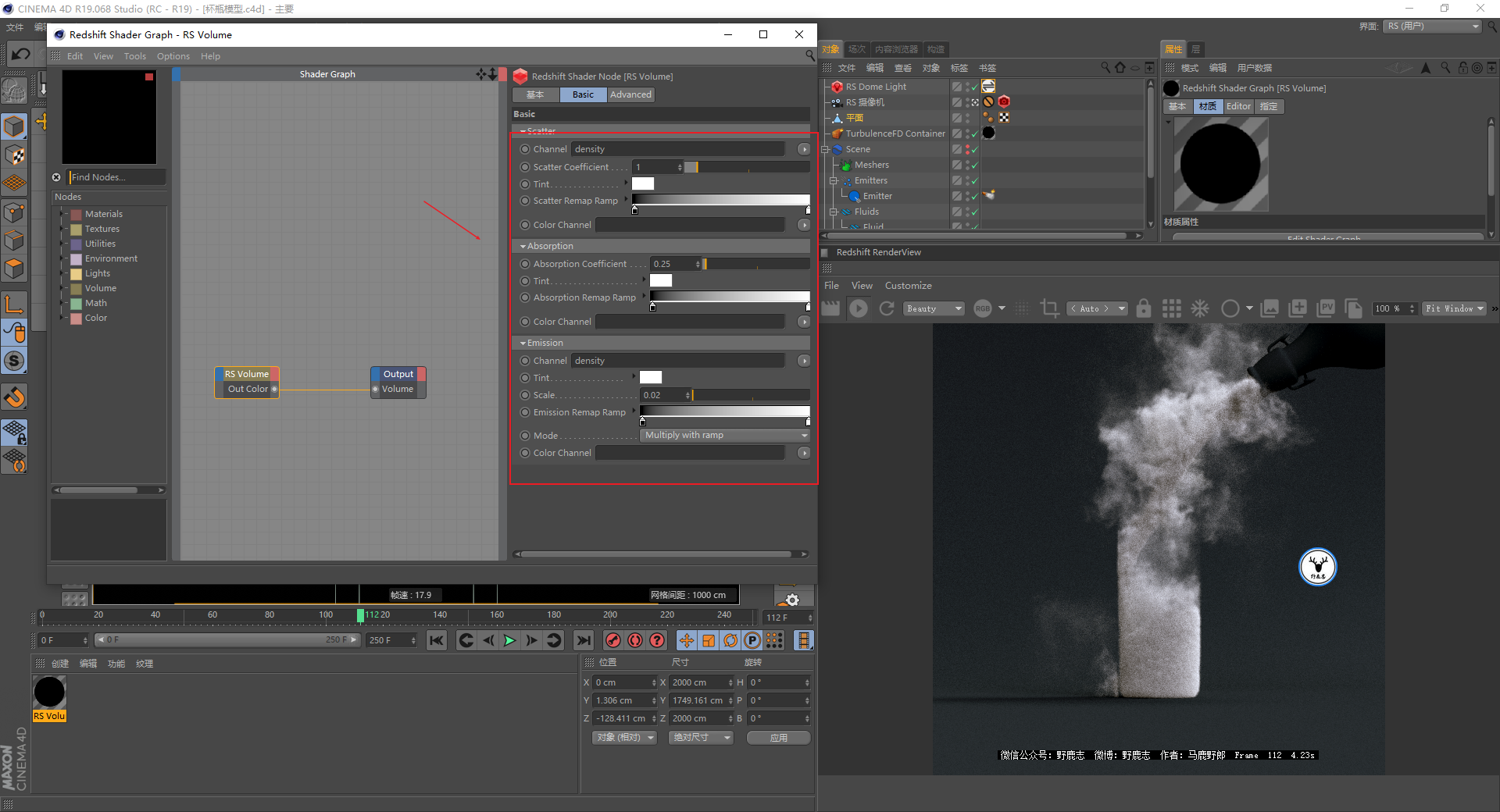The height and width of the screenshot is (812, 1500).
Task: Open the Emission Mode dropdown
Action: [725, 435]
